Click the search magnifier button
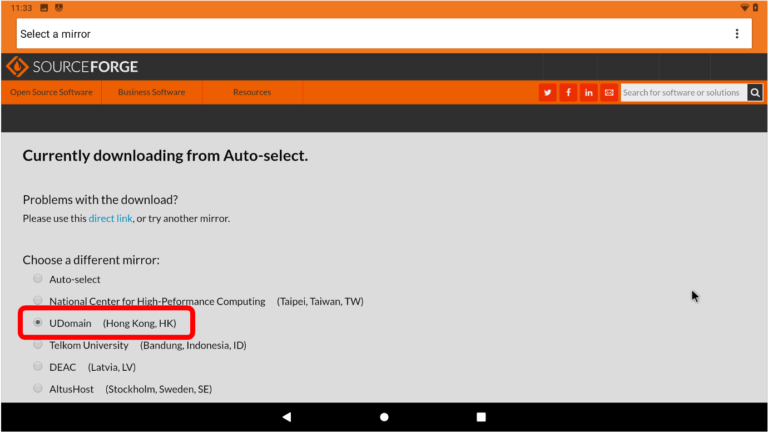The image size is (768, 432). click(755, 93)
